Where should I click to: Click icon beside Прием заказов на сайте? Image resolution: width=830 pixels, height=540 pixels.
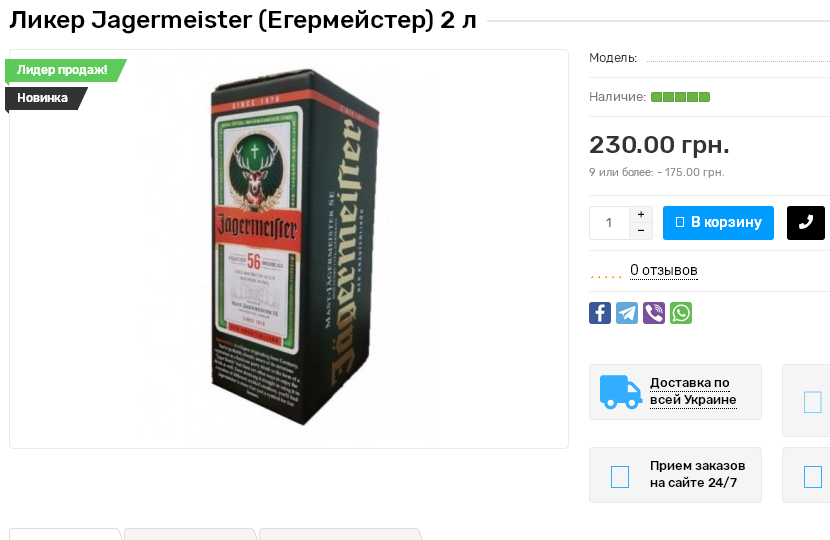[620, 476]
